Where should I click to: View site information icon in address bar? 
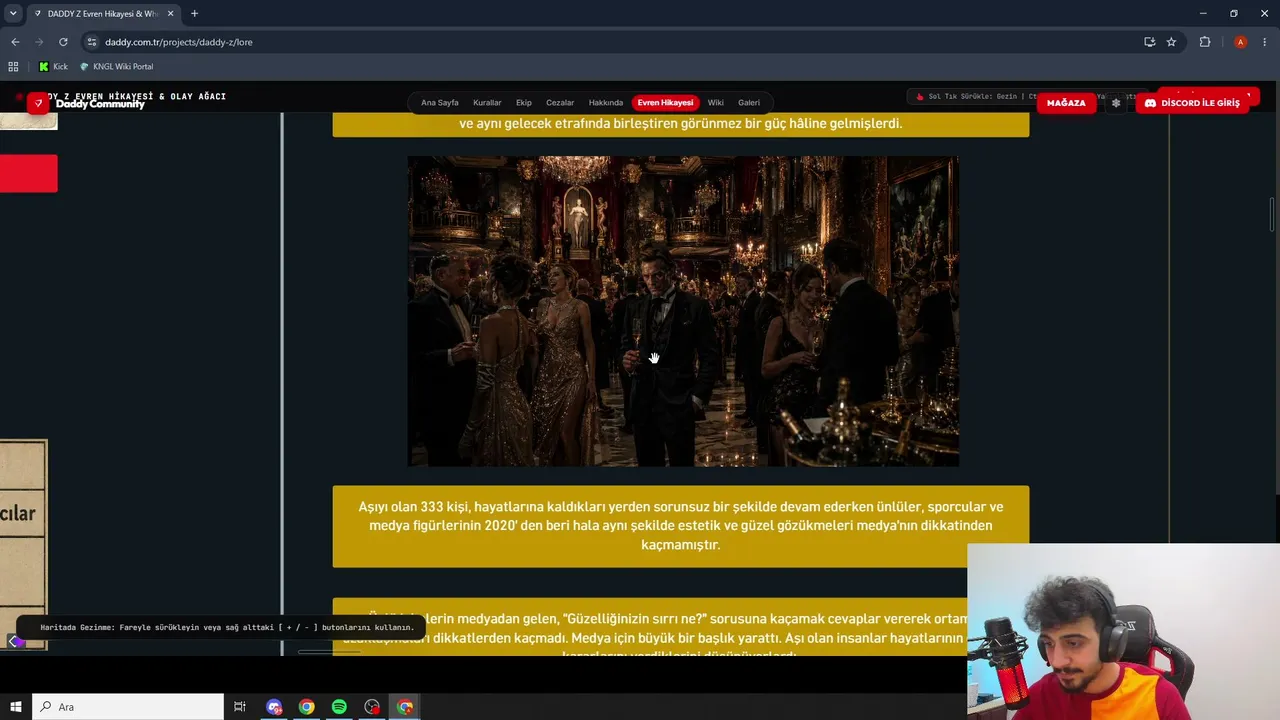pyautogui.click(x=92, y=42)
